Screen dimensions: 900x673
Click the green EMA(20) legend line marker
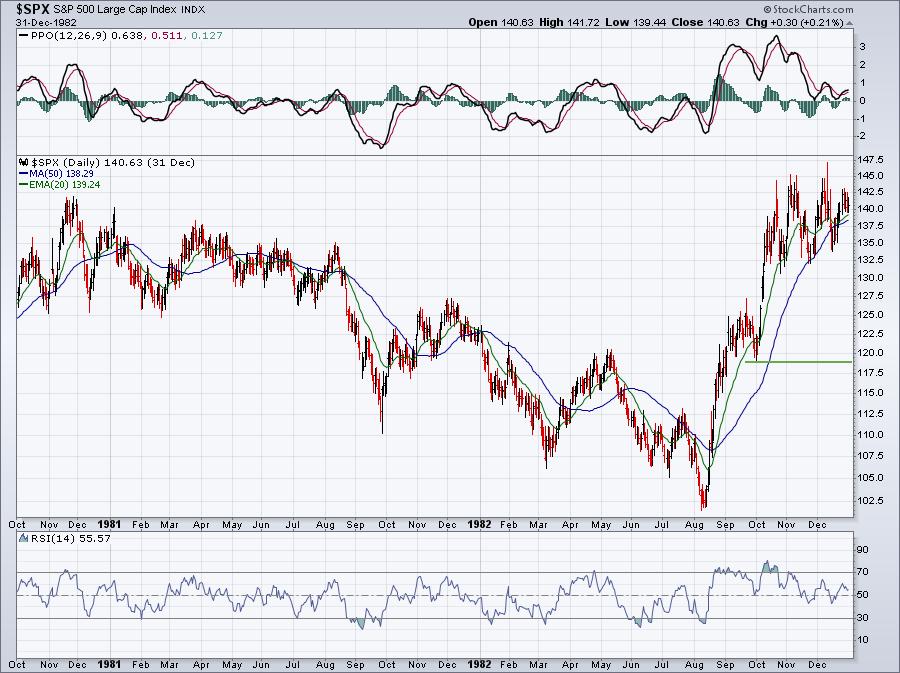(23, 185)
